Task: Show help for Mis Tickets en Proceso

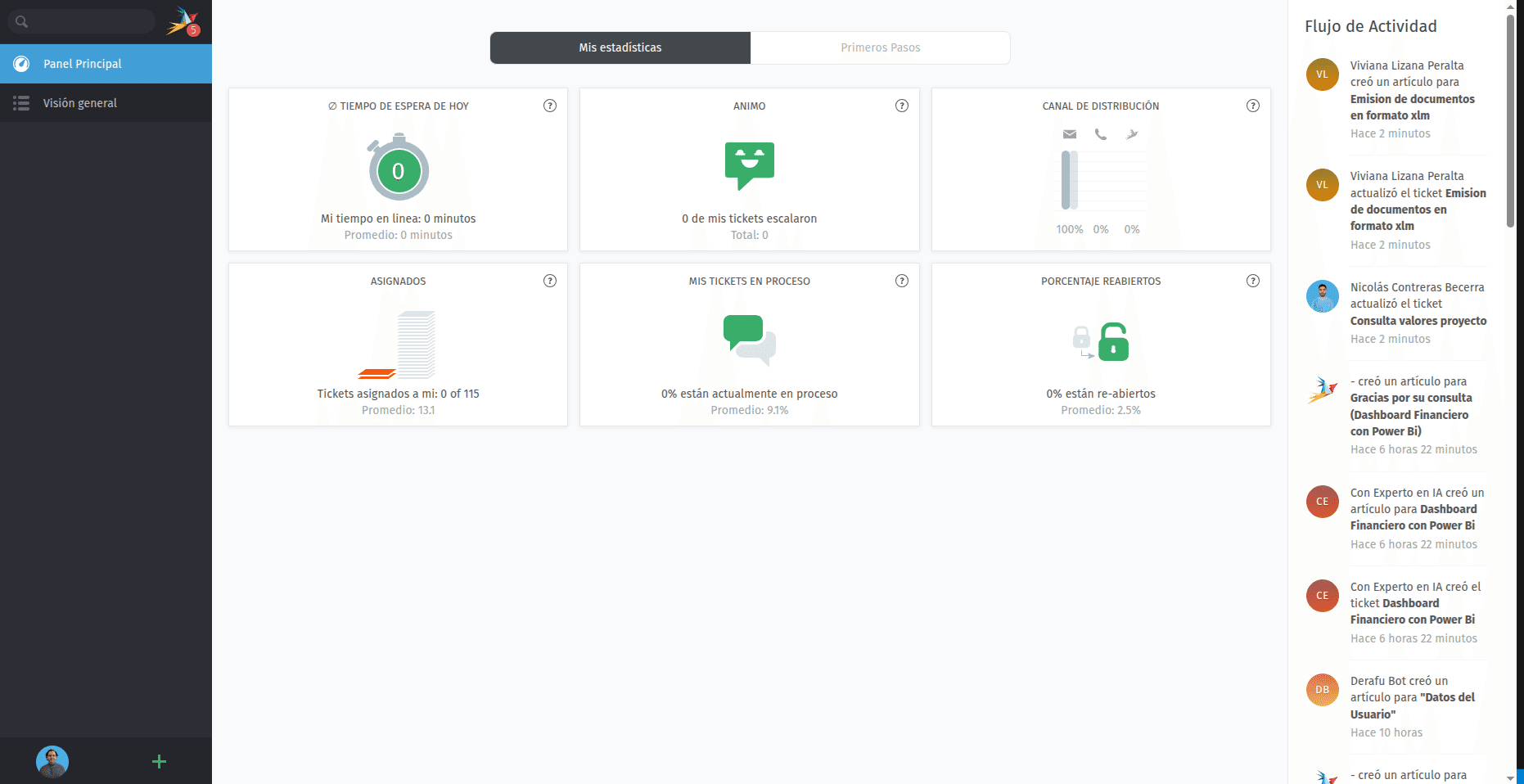Action: (x=901, y=281)
